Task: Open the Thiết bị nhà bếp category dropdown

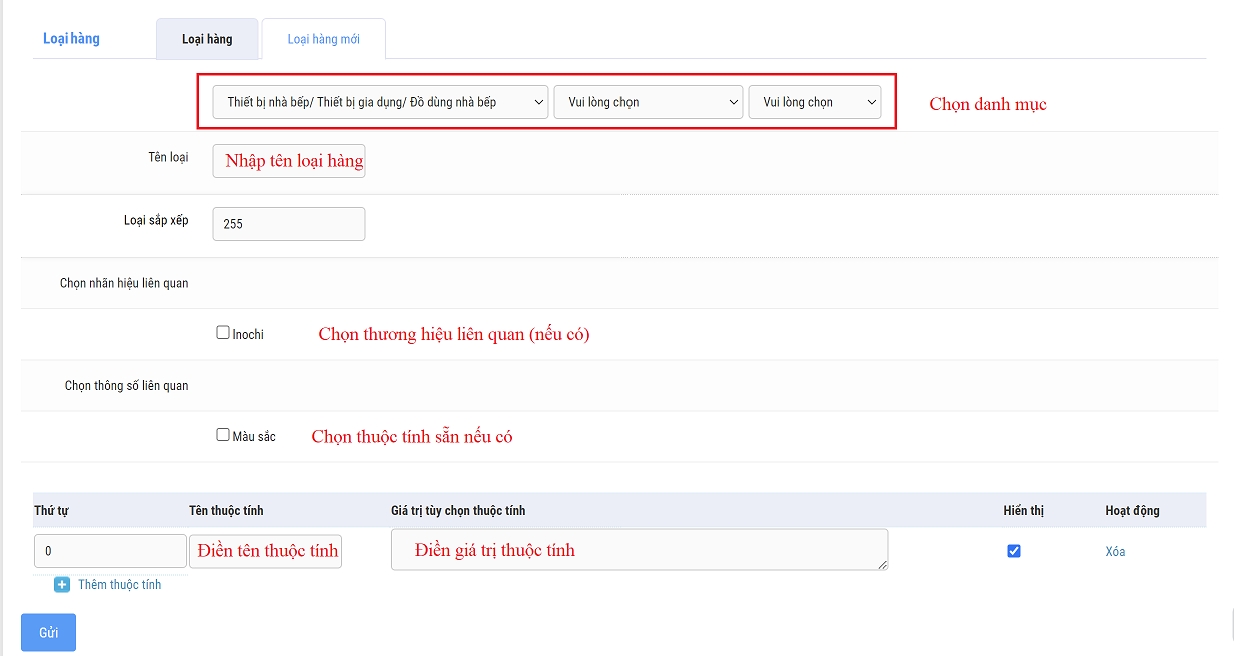Action: pos(380,102)
